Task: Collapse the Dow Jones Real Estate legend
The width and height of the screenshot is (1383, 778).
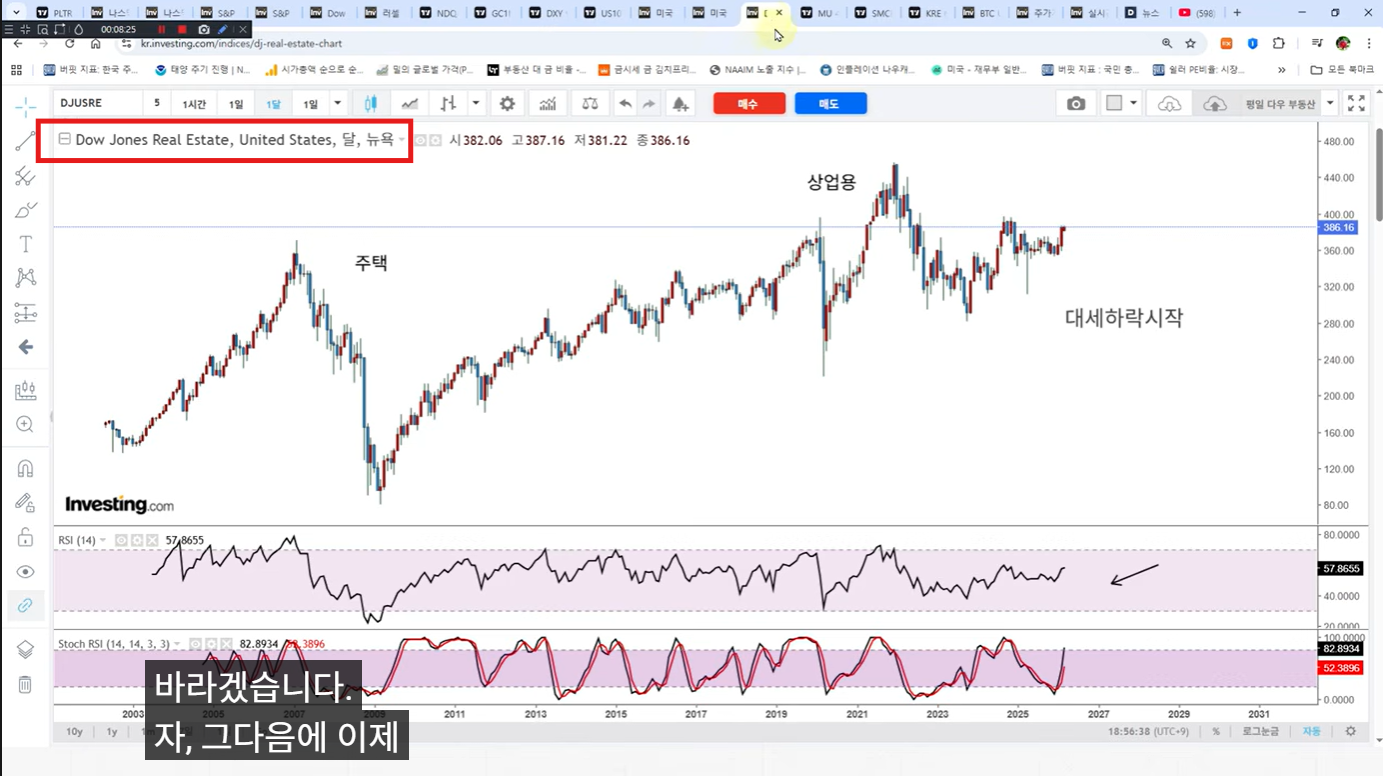Action: tap(65, 140)
